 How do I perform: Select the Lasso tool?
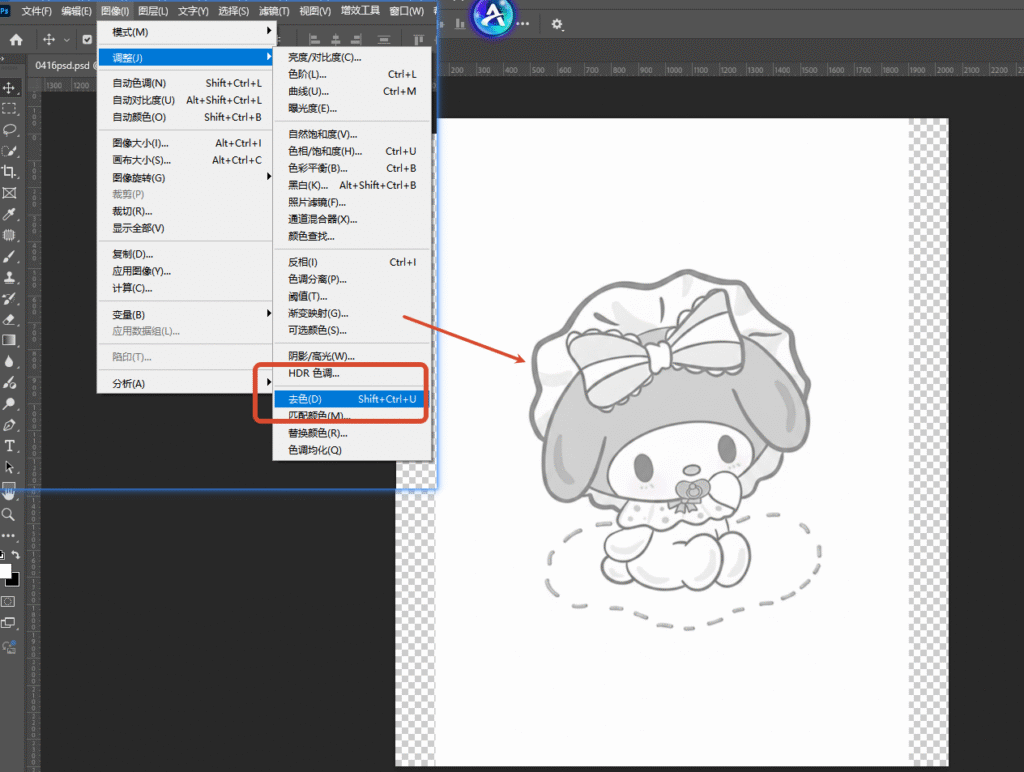click(x=10, y=129)
